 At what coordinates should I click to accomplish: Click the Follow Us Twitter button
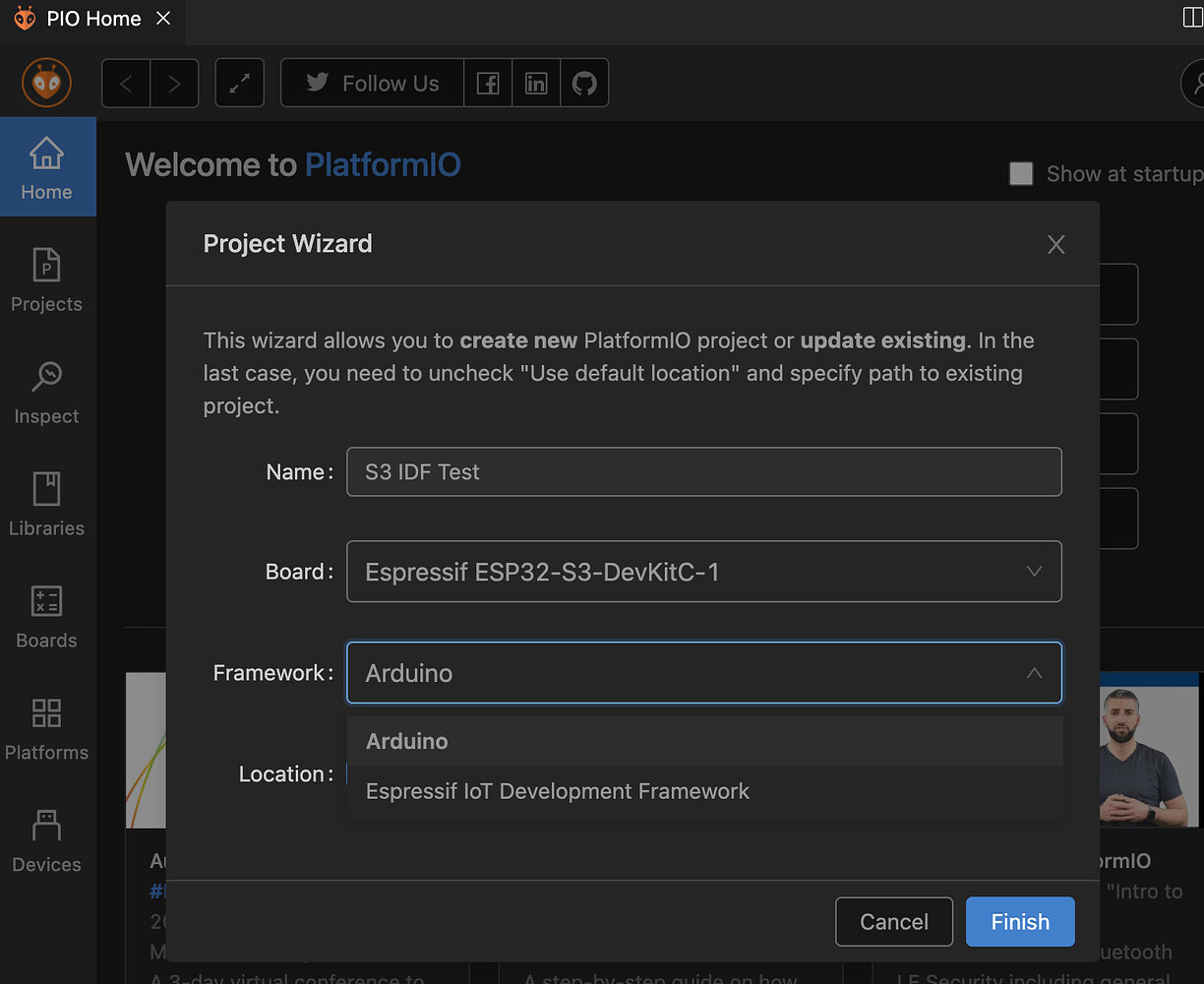coord(373,84)
